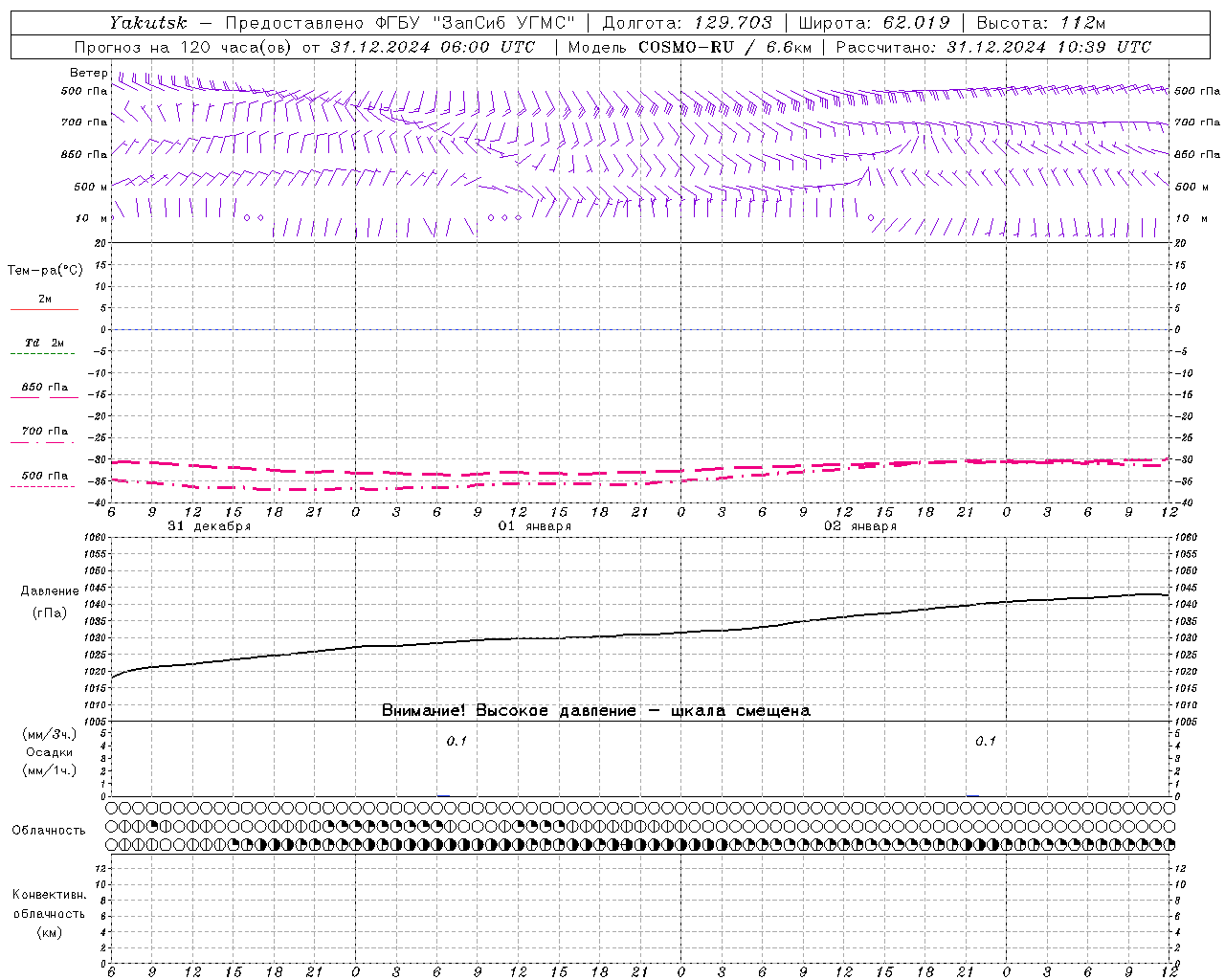Click the magenta '500 гПа' temperature legend line

click(x=42, y=486)
